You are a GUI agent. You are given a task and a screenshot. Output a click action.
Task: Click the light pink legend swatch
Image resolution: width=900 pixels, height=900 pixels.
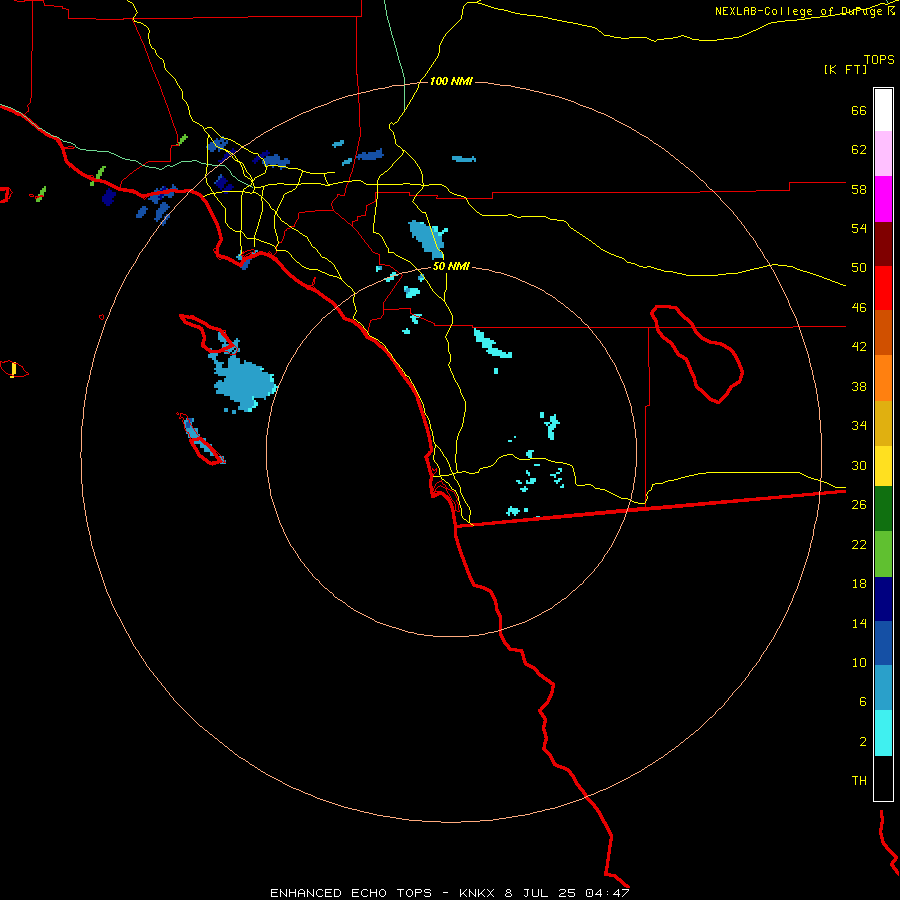pyautogui.click(x=883, y=153)
